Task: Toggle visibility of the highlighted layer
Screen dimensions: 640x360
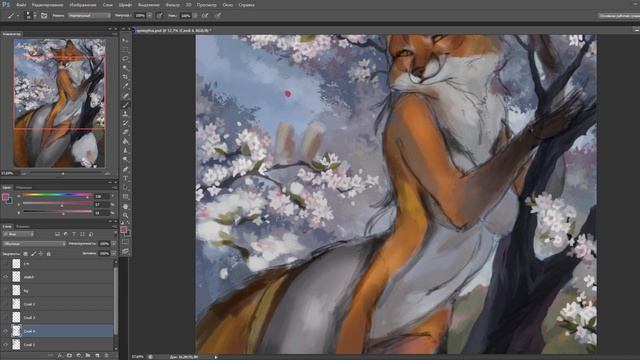Action: coord(5,331)
